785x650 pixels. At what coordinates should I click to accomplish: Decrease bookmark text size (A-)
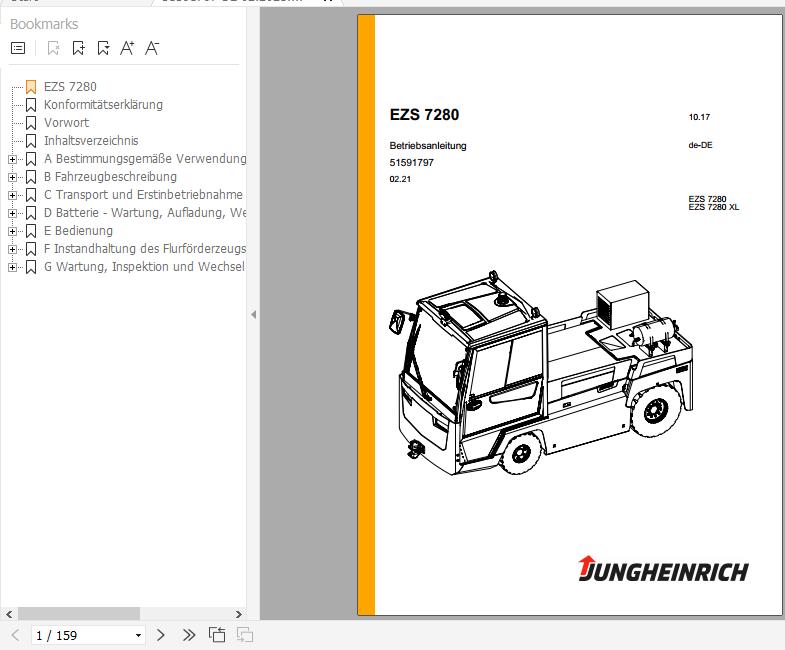coord(152,48)
